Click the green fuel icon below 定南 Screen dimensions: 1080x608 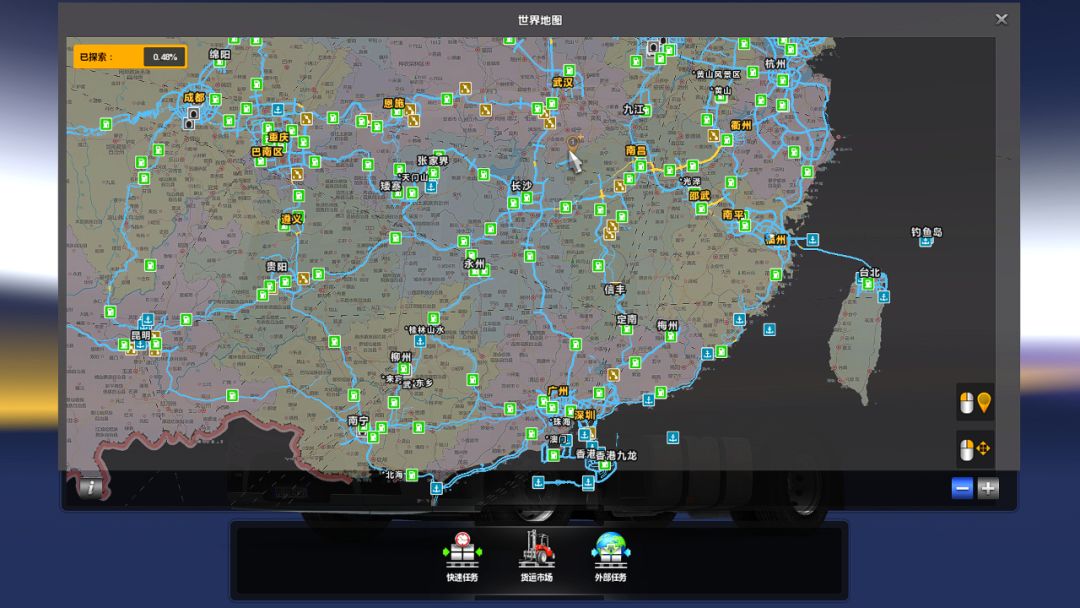pyautogui.click(x=626, y=329)
